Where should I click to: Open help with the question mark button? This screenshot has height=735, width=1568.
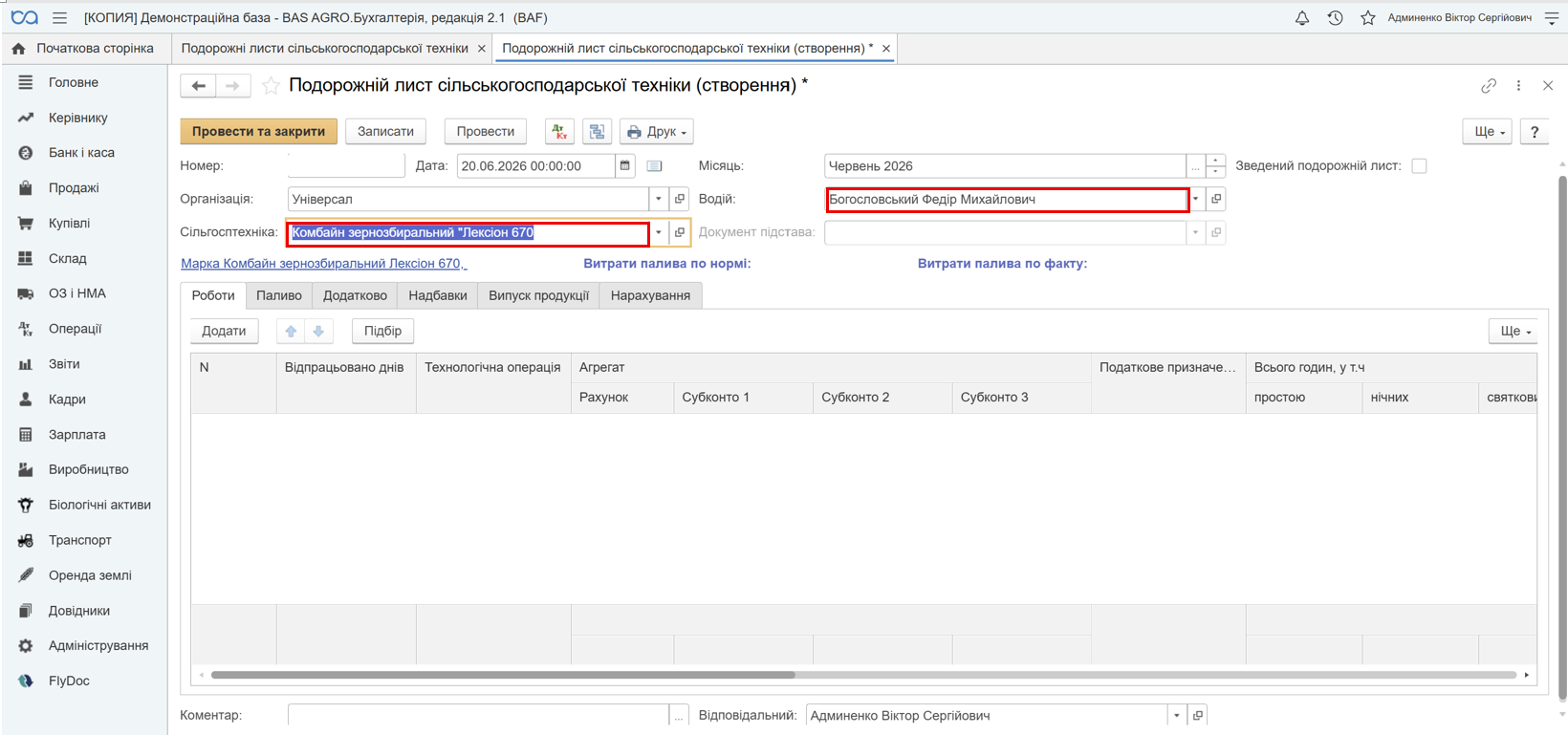[1535, 132]
